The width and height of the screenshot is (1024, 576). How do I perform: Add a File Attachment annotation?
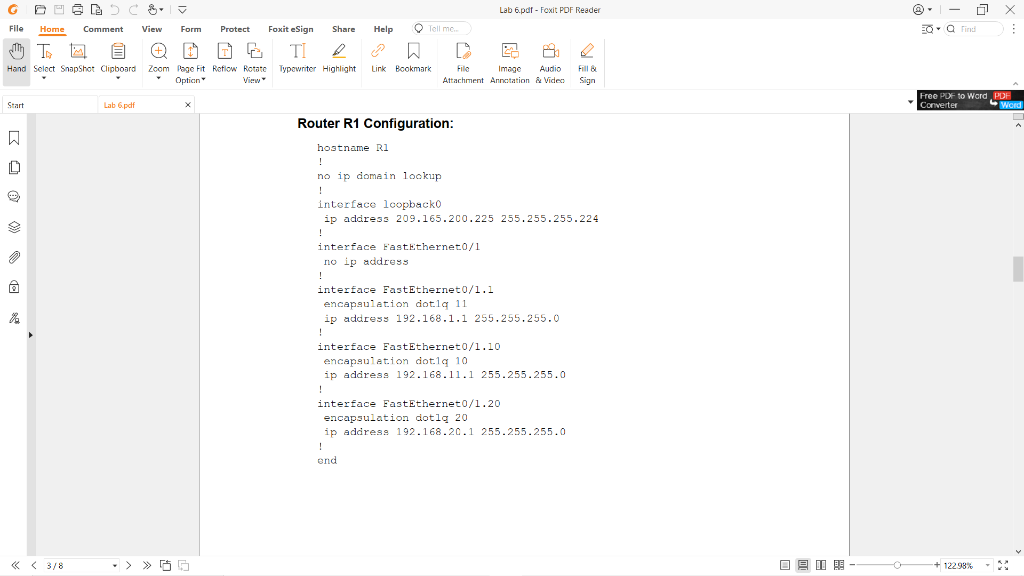pos(463,60)
